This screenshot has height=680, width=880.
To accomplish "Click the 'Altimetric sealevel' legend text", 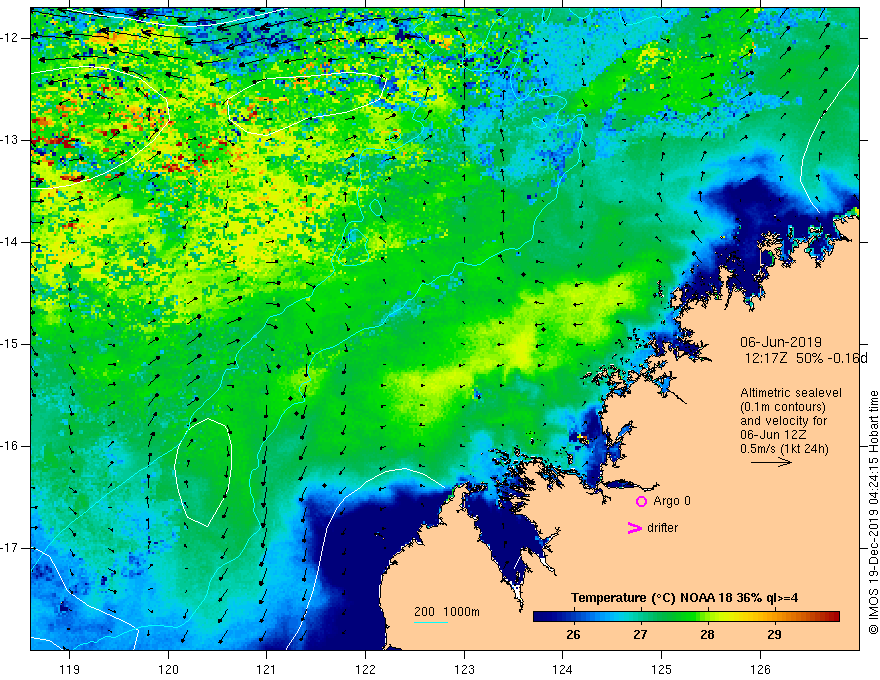I will click(x=791, y=393).
